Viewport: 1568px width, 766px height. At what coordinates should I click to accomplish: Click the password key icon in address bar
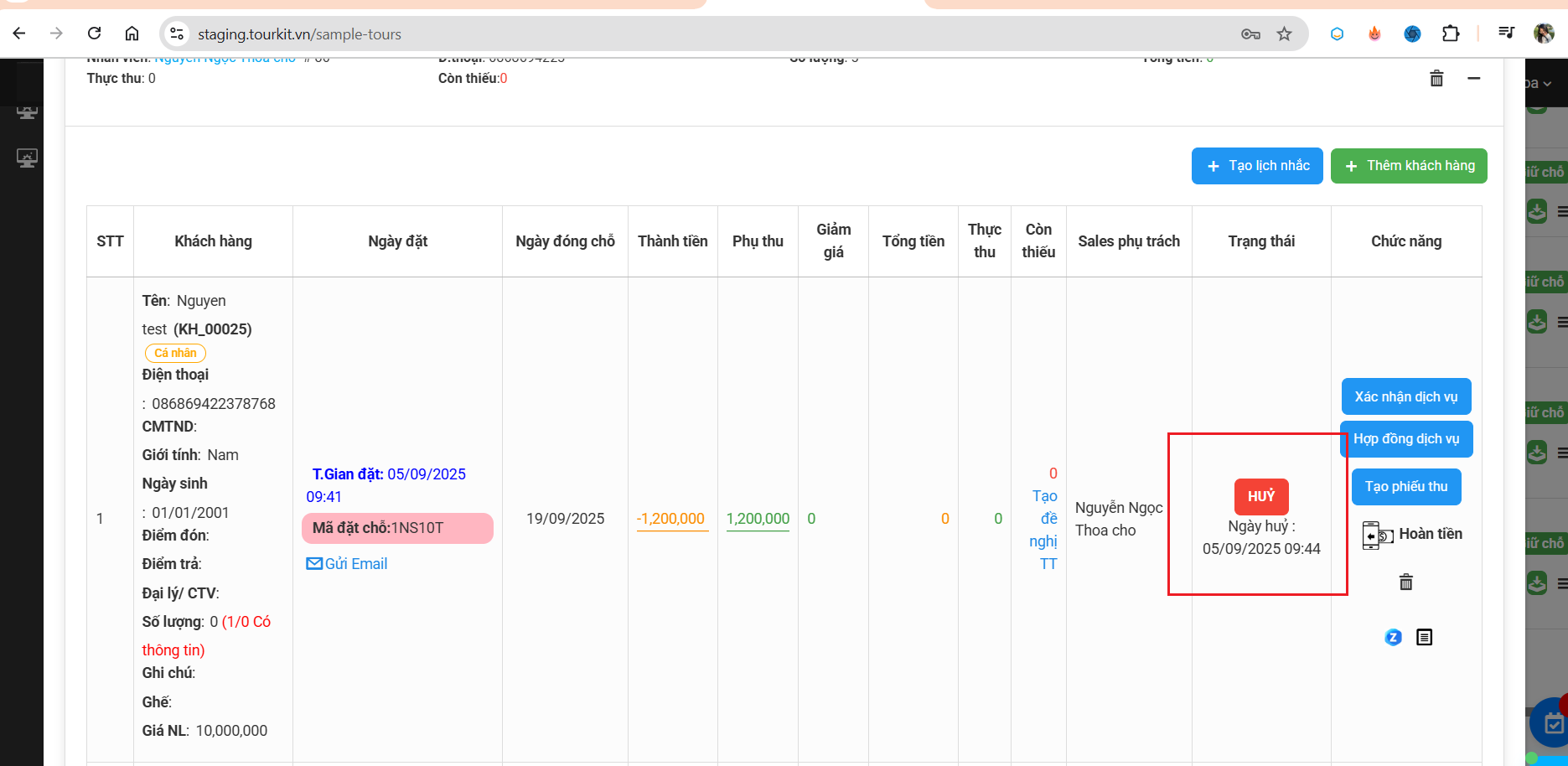coord(1250,34)
